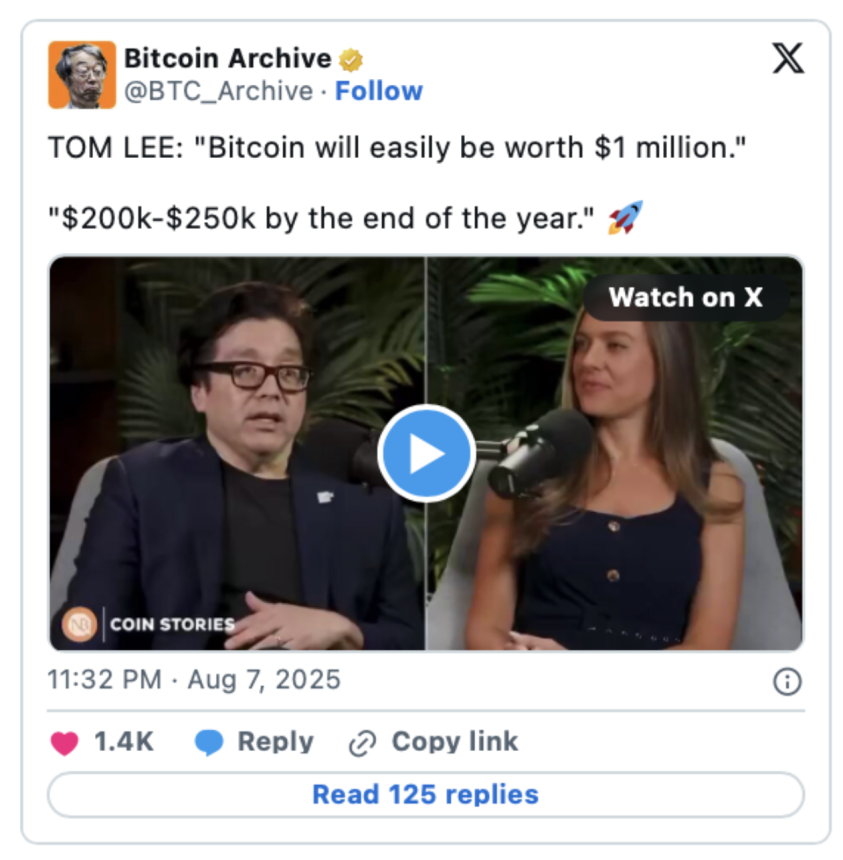Click the Copy link text
Image resolution: width=843 pixels, height=860 pixels.
[x=455, y=742]
